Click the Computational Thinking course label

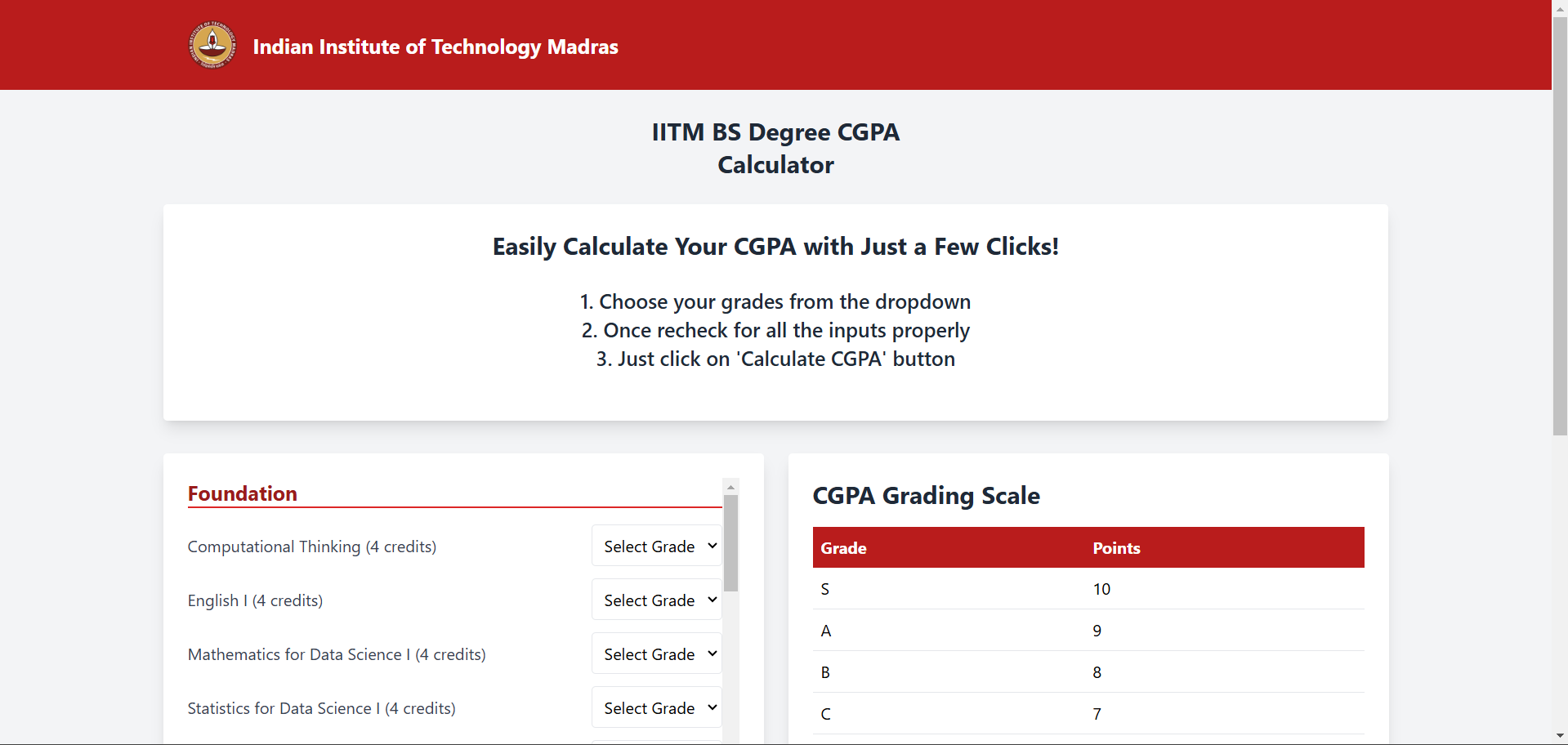pos(311,546)
